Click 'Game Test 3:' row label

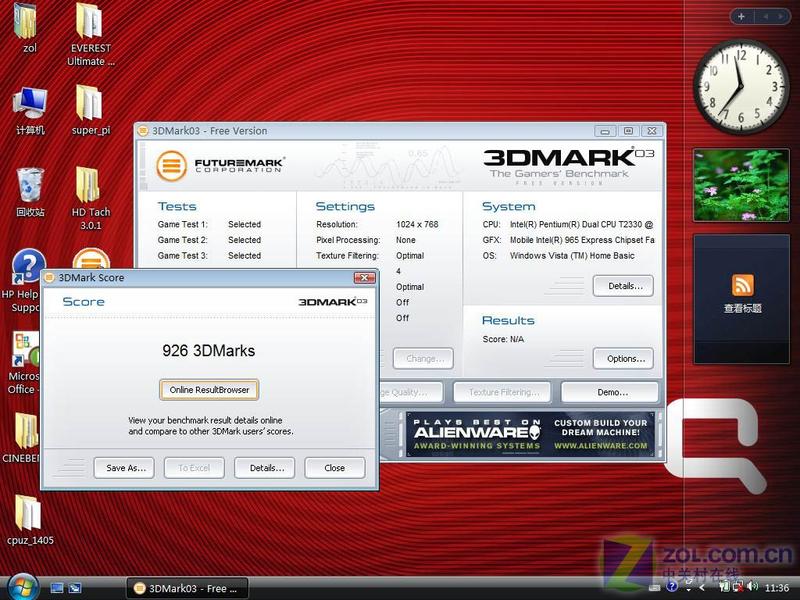pyautogui.click(x=183, y=256)
